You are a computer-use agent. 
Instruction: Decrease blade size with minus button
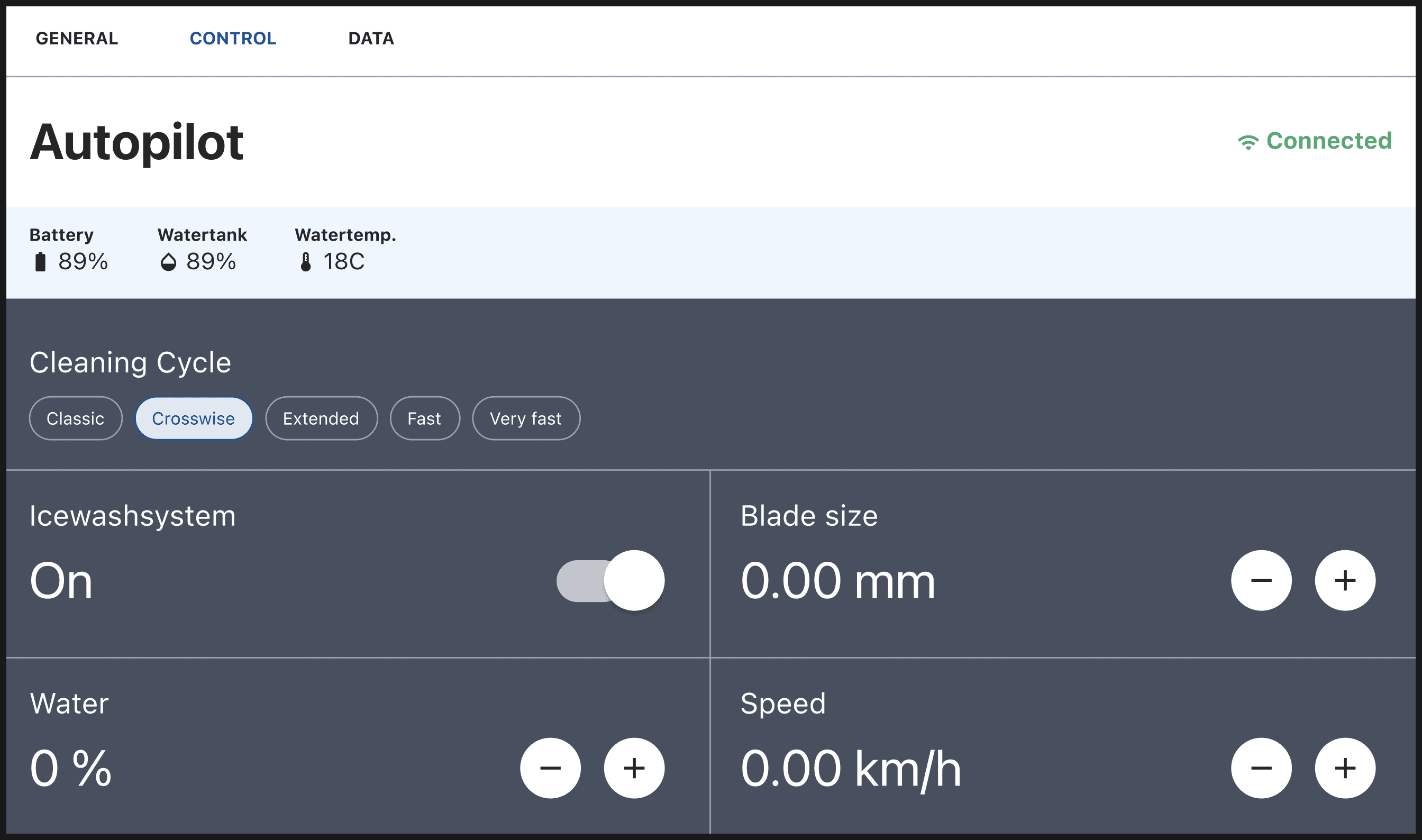pyautogui.click(x=1261, y=580)
